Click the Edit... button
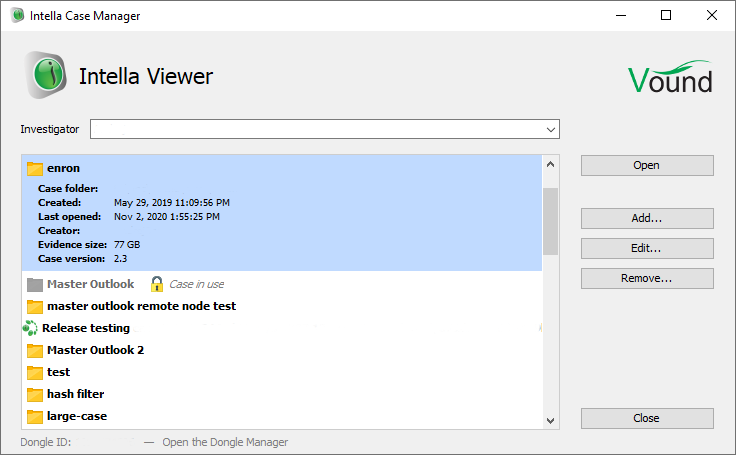The height and width of the screenshot is (455, 736). click(647, 248)
